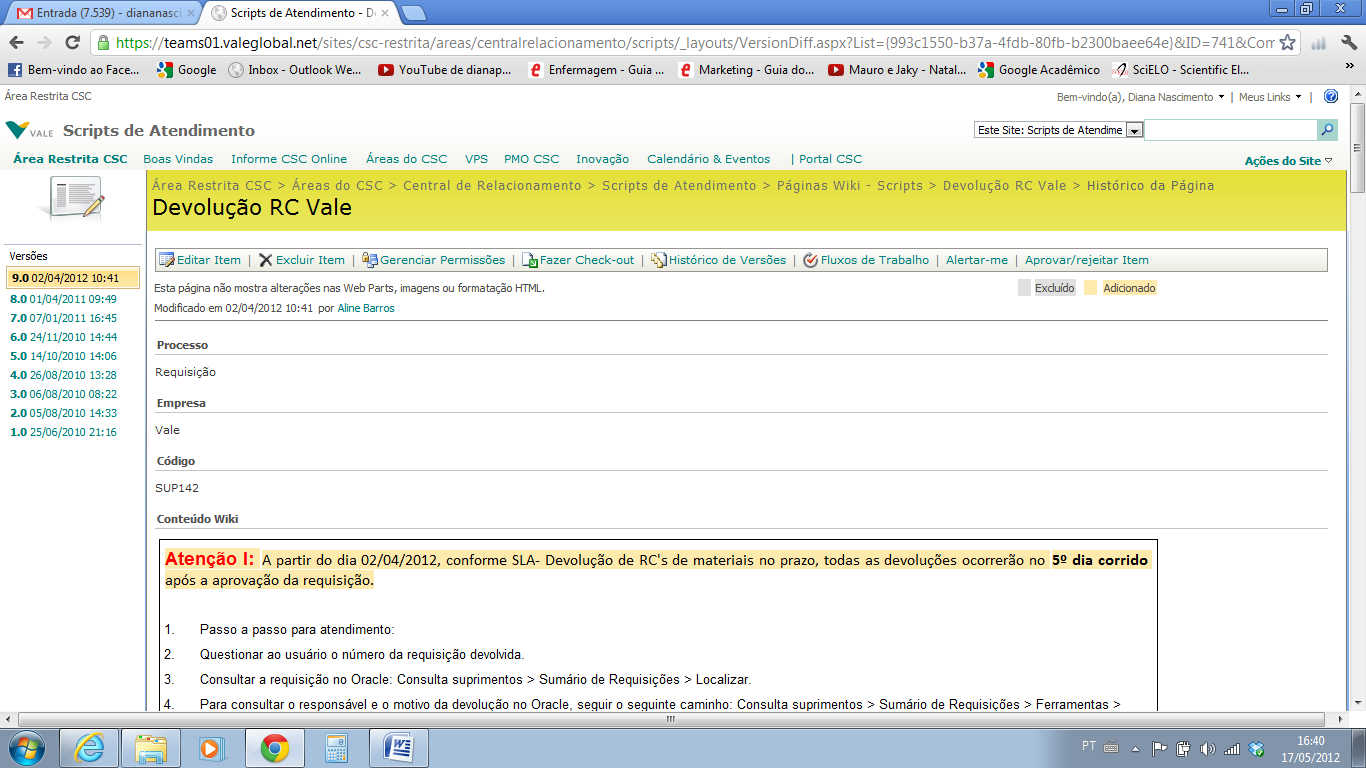Select version 8.0 01/04/2011
The image size is (1366, 768).
click(63, 299)
